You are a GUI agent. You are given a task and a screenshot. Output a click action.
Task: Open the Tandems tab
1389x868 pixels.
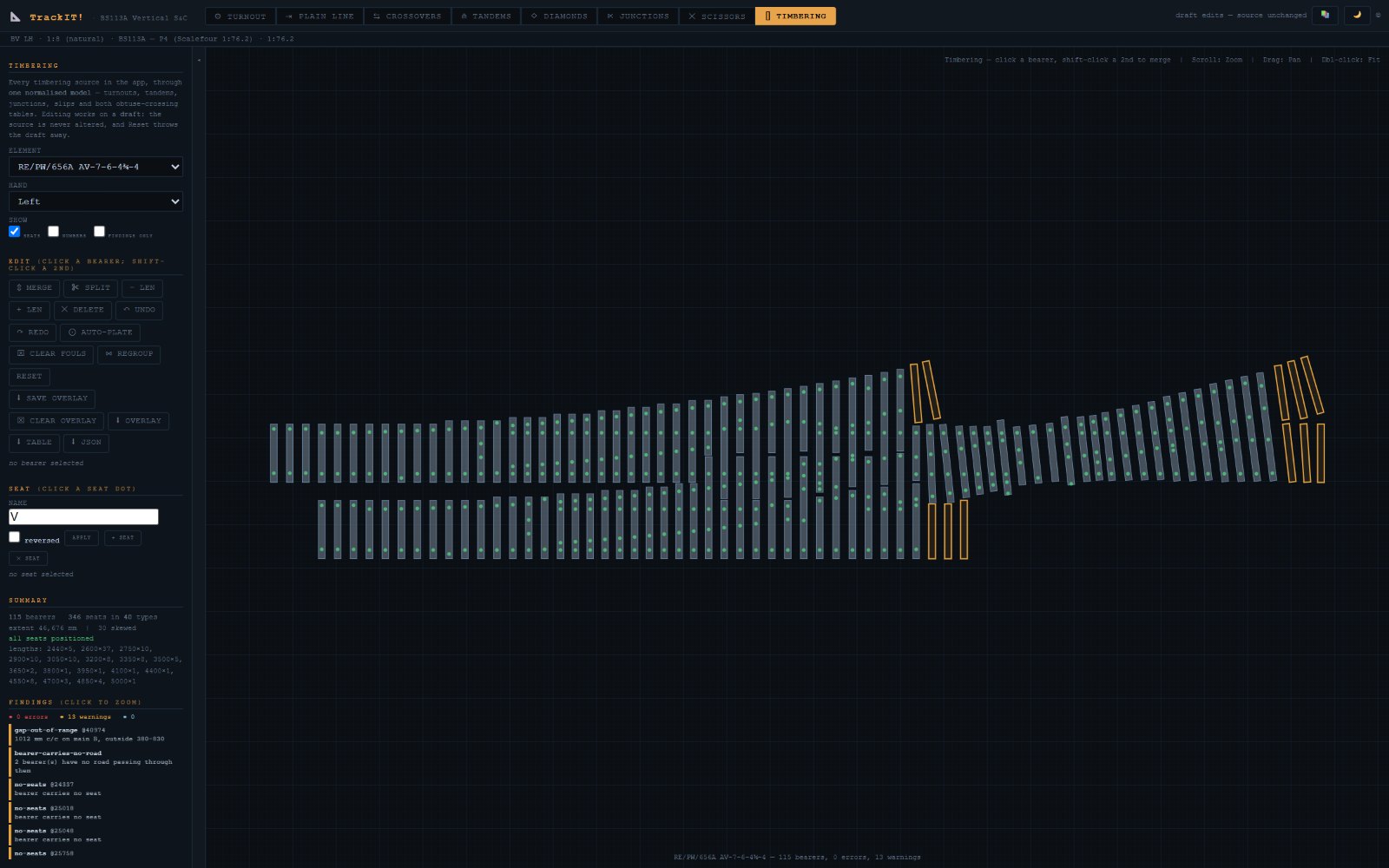pyautogui.click(x=486, y=16)
